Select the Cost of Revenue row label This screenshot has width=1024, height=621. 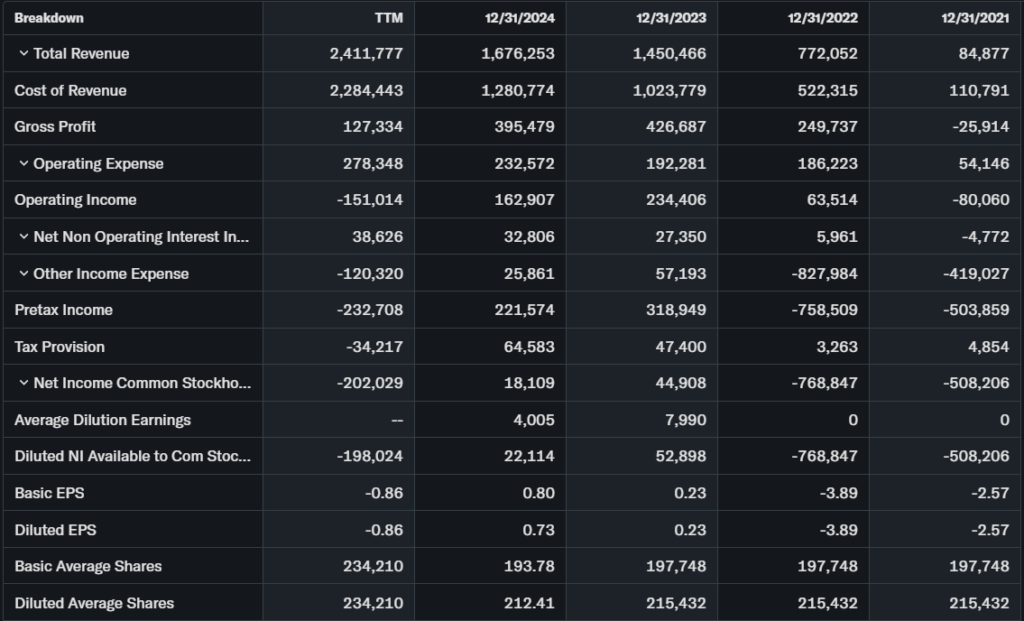tap(70, 91)
